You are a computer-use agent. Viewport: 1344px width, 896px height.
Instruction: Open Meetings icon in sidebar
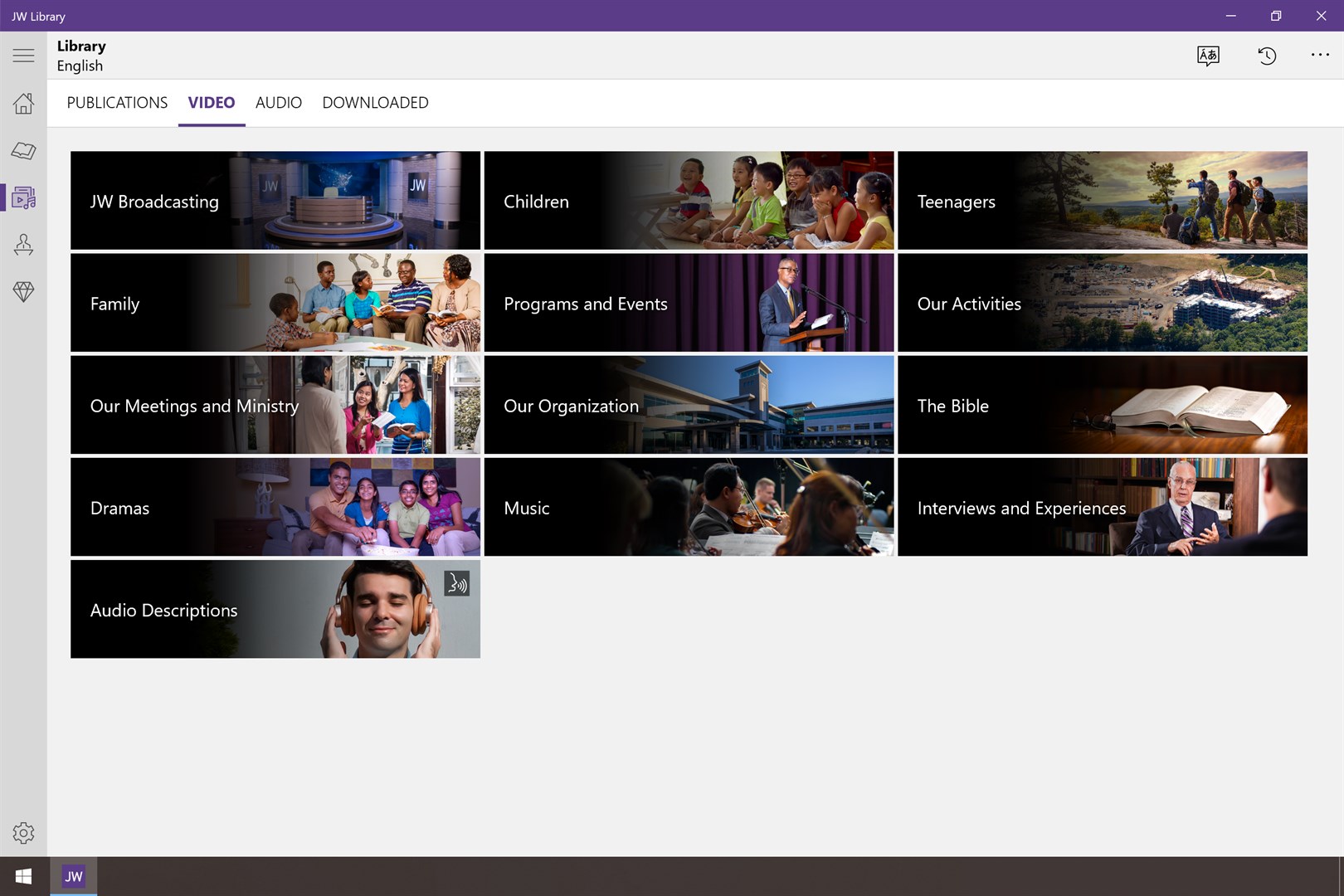click(23, 245)
